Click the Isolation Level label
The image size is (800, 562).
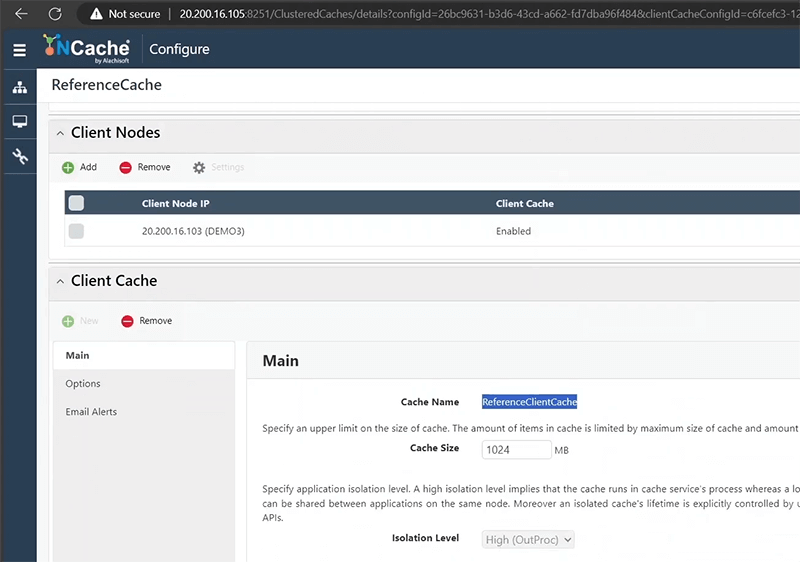point(426,538)
